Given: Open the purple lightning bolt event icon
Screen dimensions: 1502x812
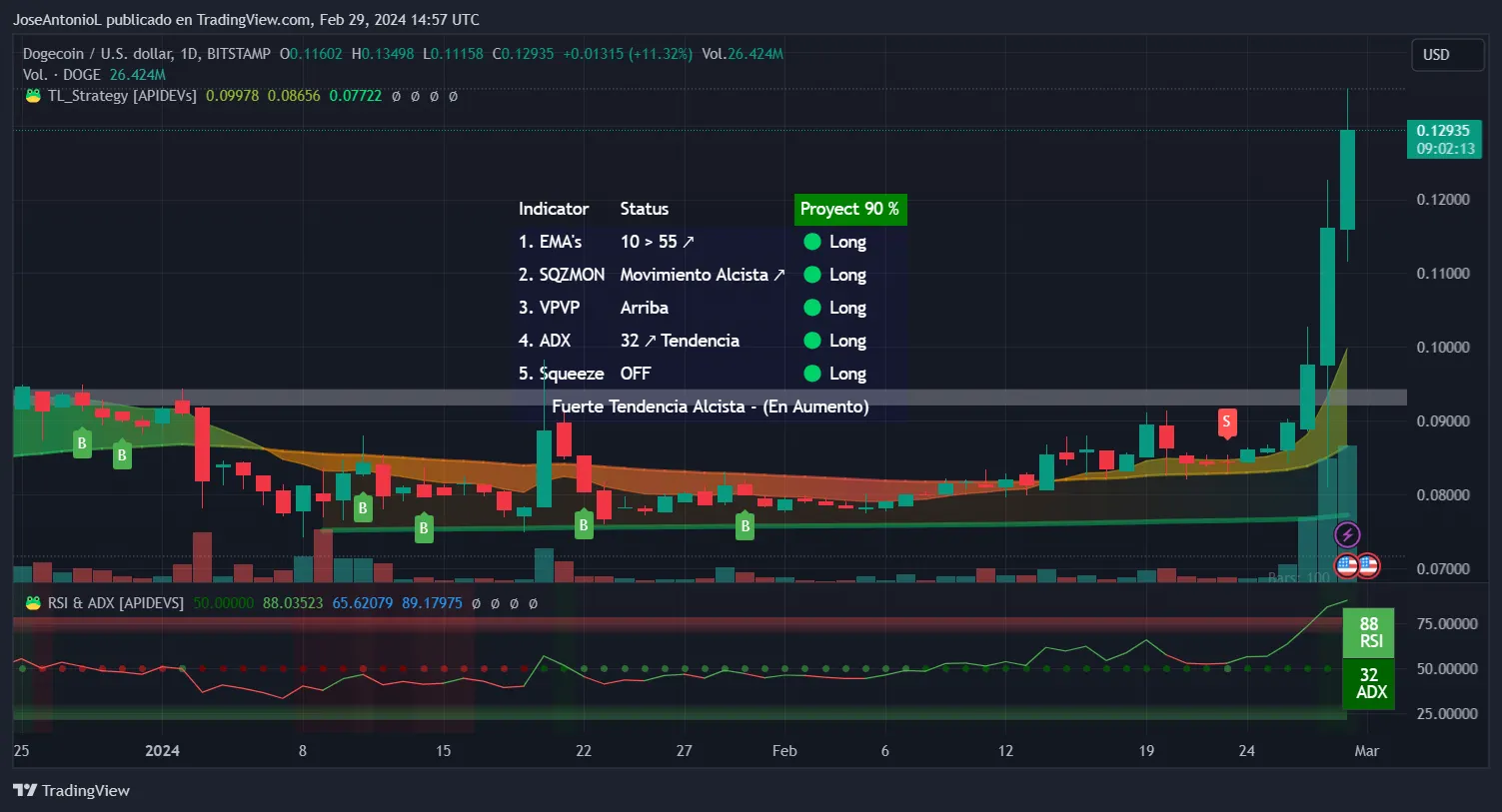Looking at the screenshot, I should coord(1347,535).
